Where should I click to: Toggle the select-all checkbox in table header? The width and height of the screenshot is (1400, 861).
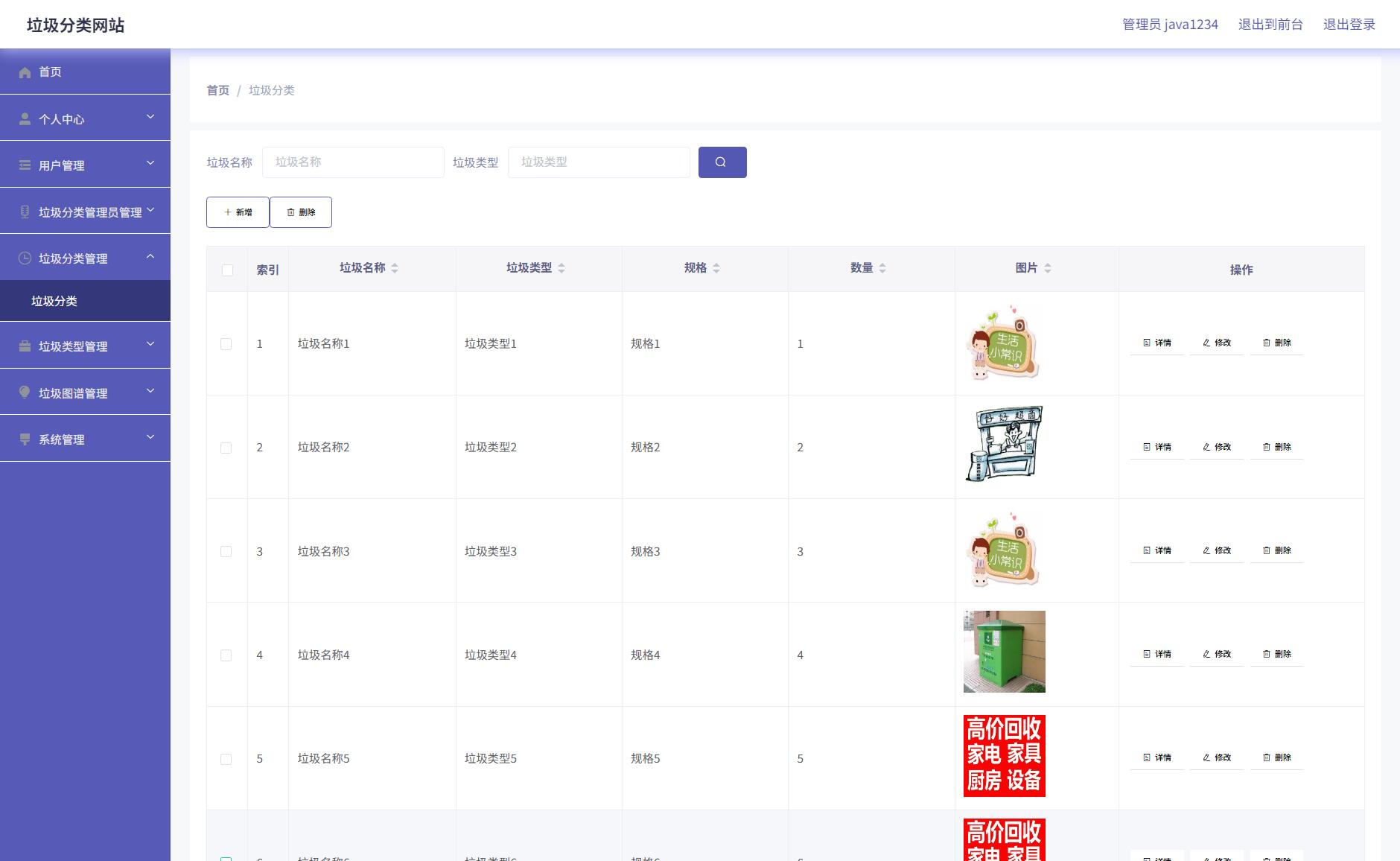pos(227,270)
